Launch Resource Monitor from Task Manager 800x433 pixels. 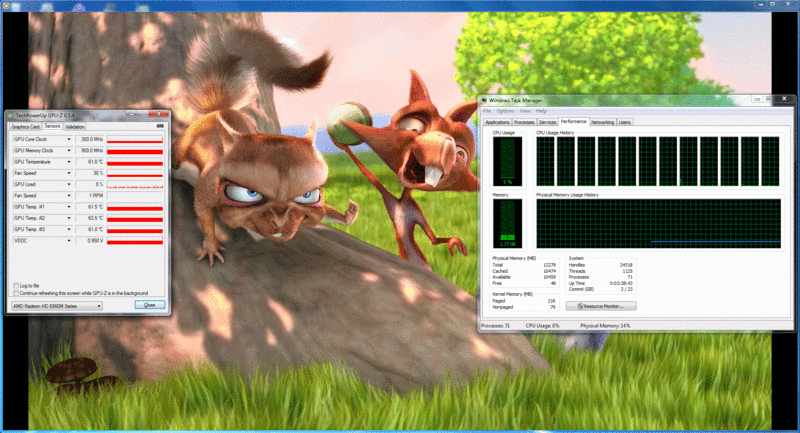[601, 306]
